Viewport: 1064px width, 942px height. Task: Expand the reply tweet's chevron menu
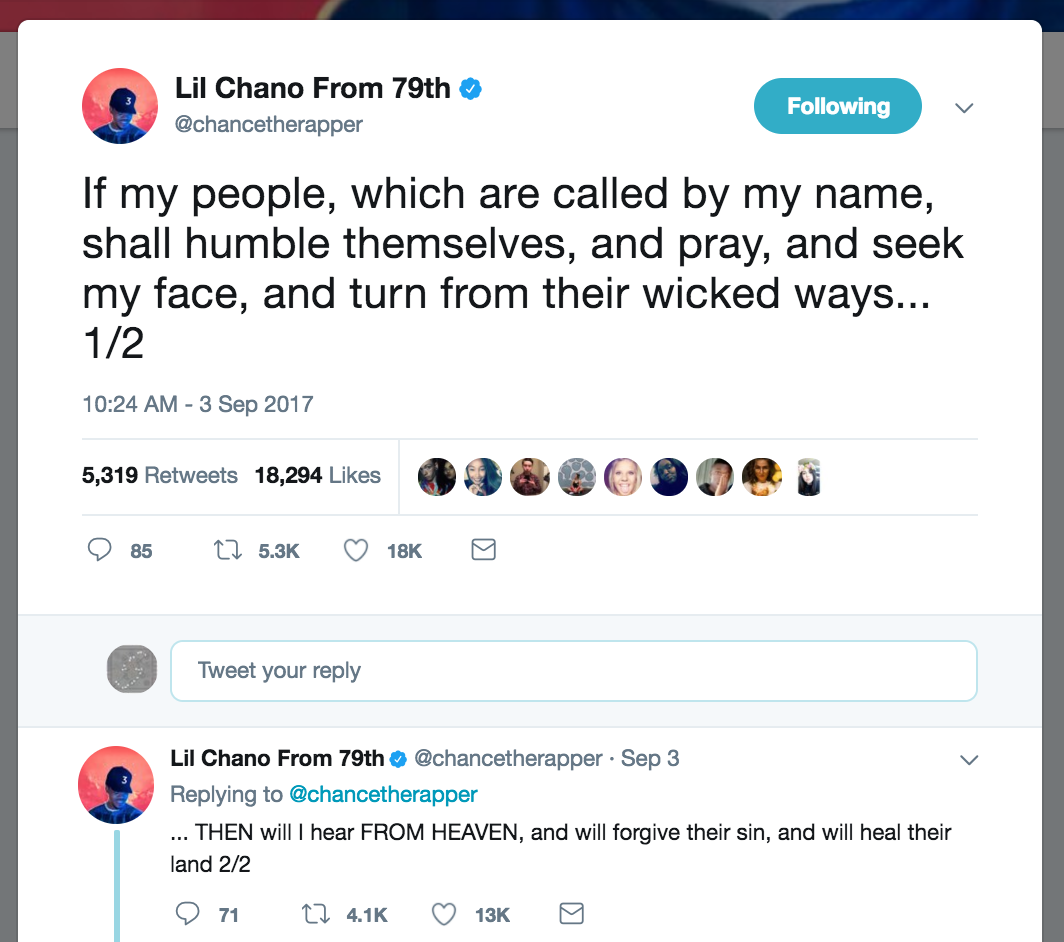[968, 760]
